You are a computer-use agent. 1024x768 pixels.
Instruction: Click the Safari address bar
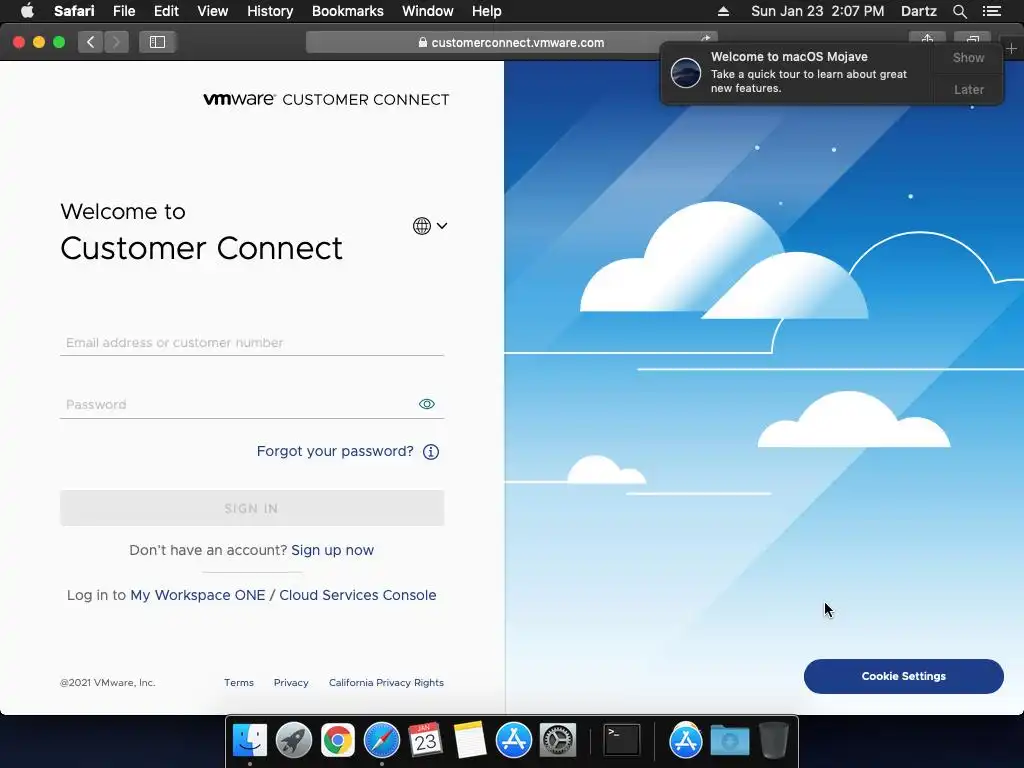click(x=511, y=42)
